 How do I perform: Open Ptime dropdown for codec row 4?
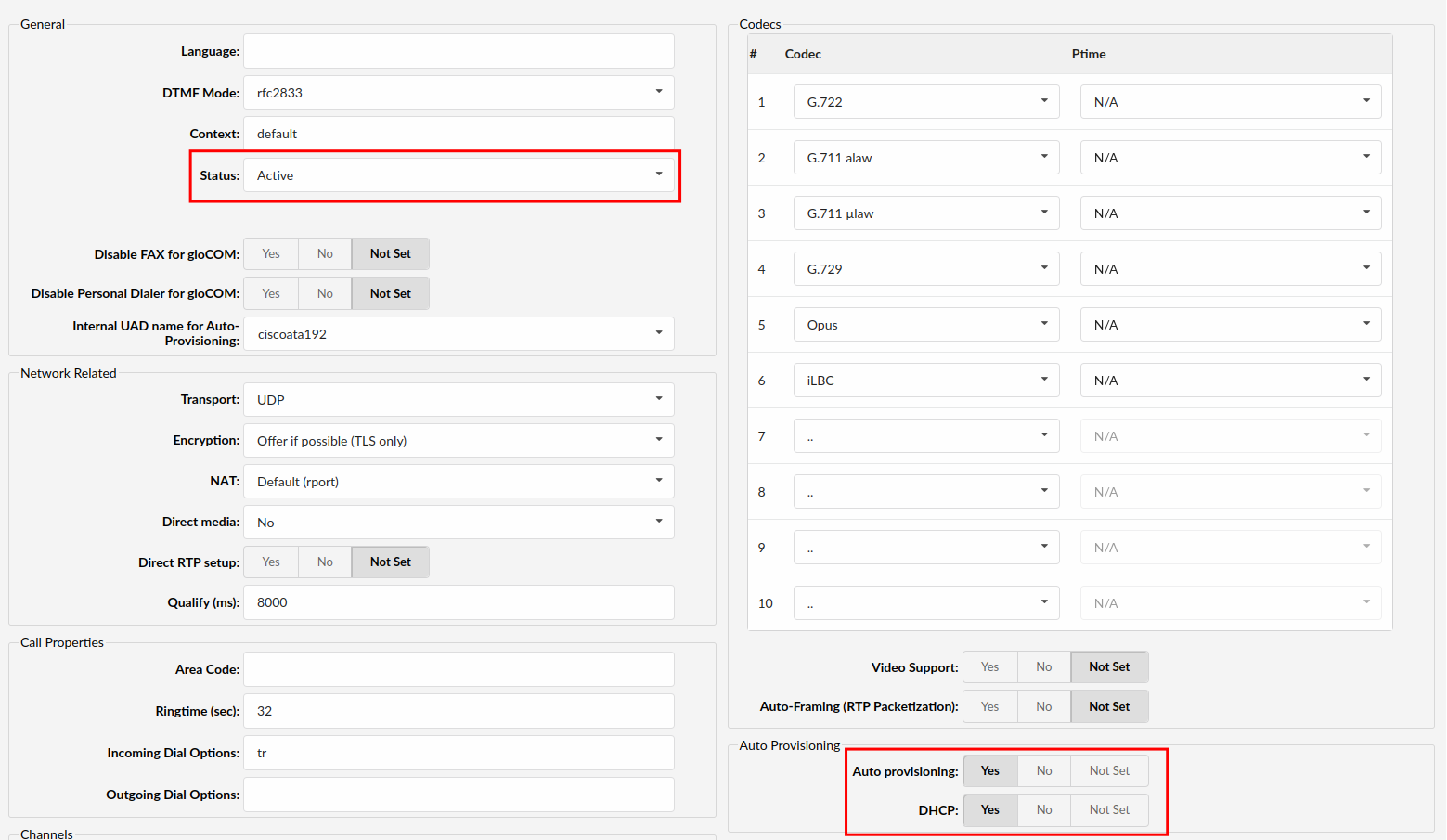pyautogui.click(x=1231, y=269)
